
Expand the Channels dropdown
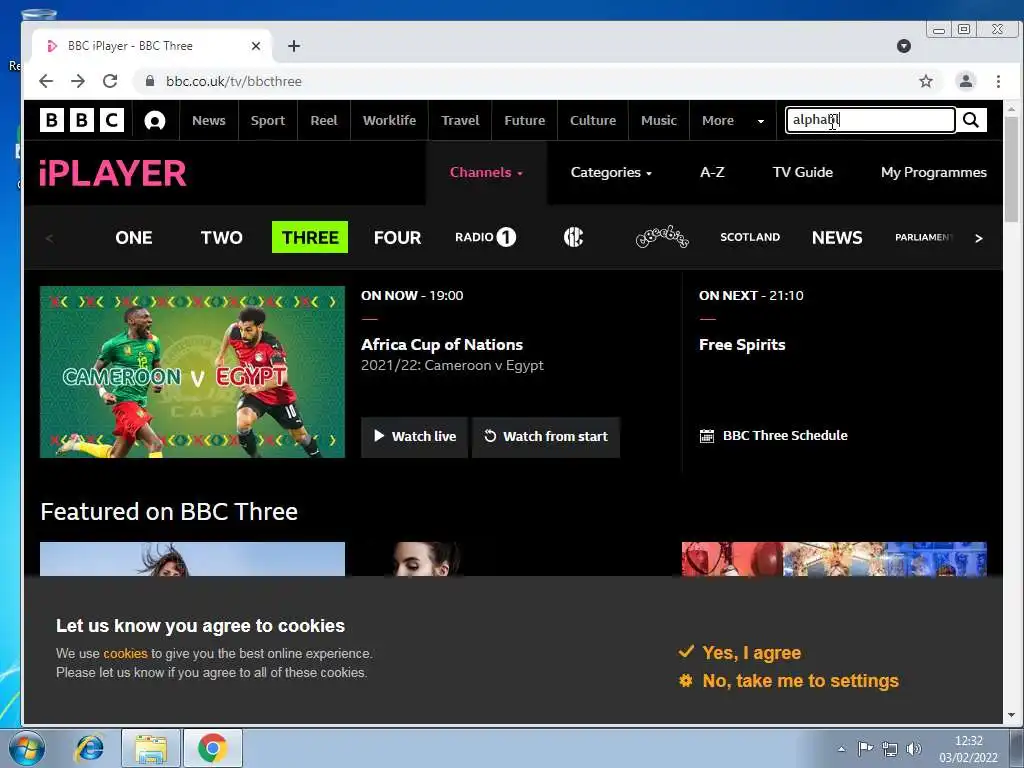(x=486, y=172)
